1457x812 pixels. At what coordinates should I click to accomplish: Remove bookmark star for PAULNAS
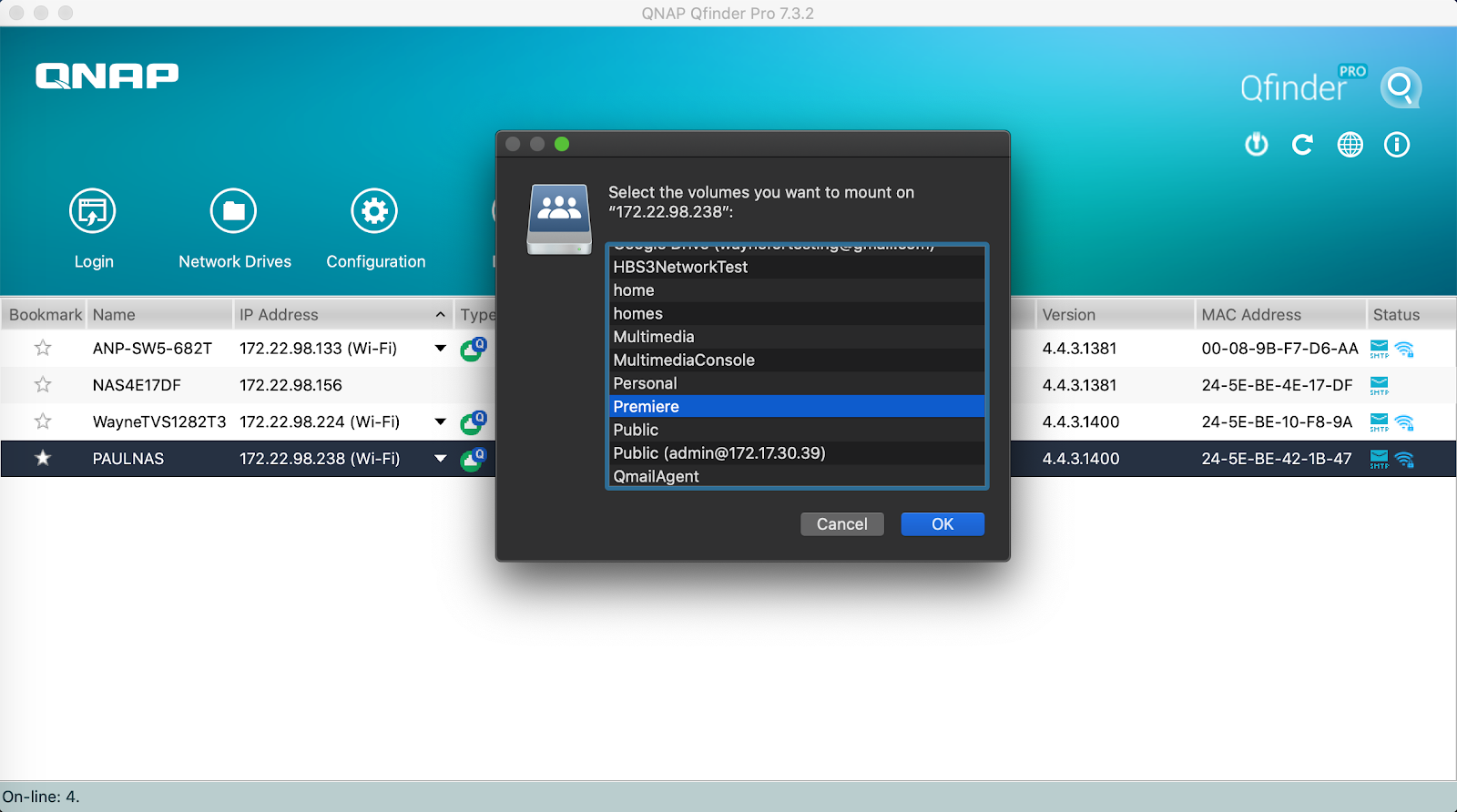[43, 458]
